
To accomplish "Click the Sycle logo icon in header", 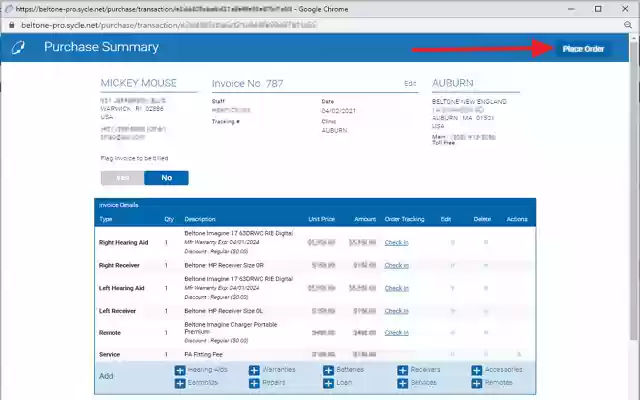I will [x=18, y=47].
